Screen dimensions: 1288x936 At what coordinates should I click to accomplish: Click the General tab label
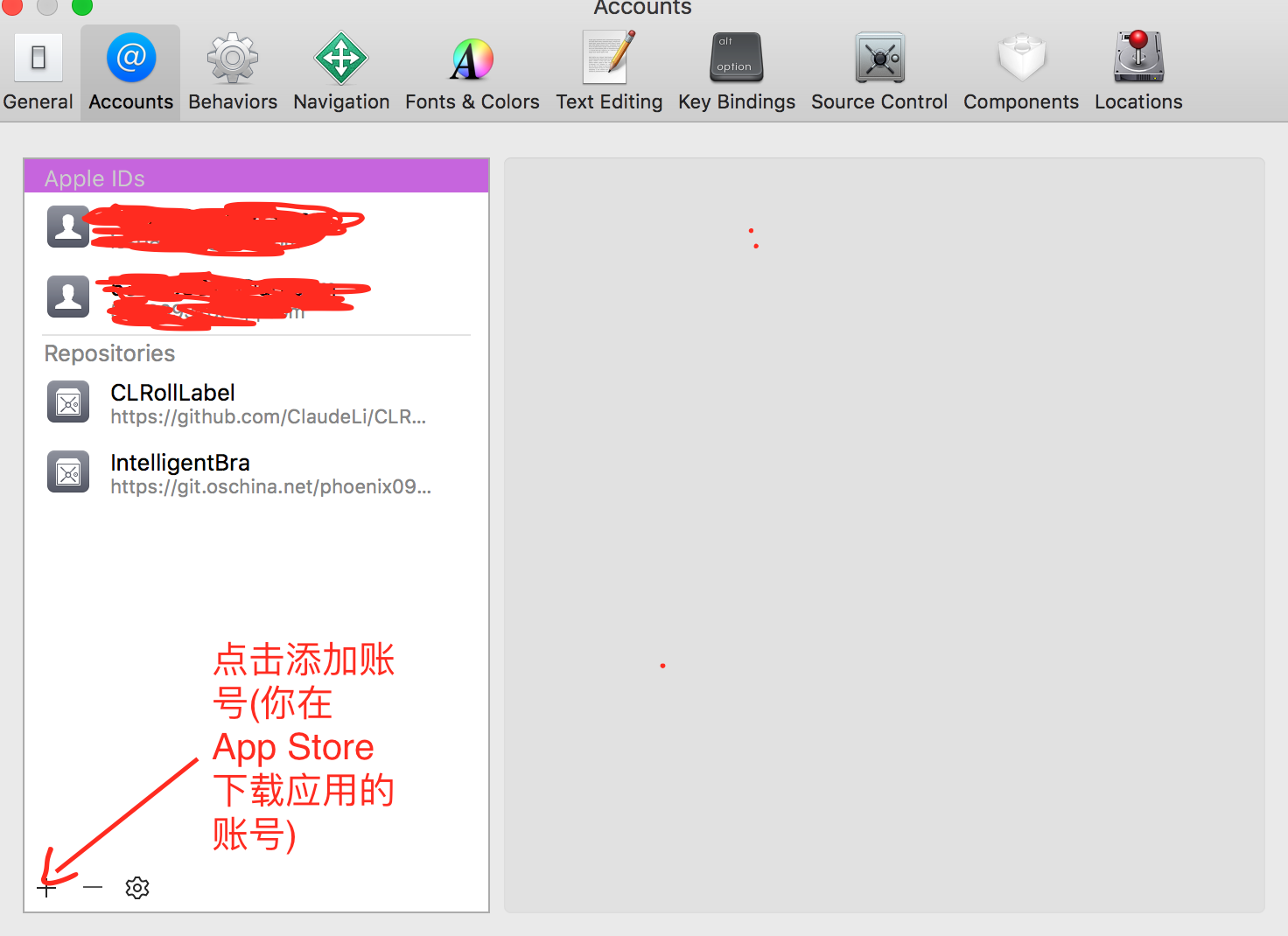(x=38, y=101)
